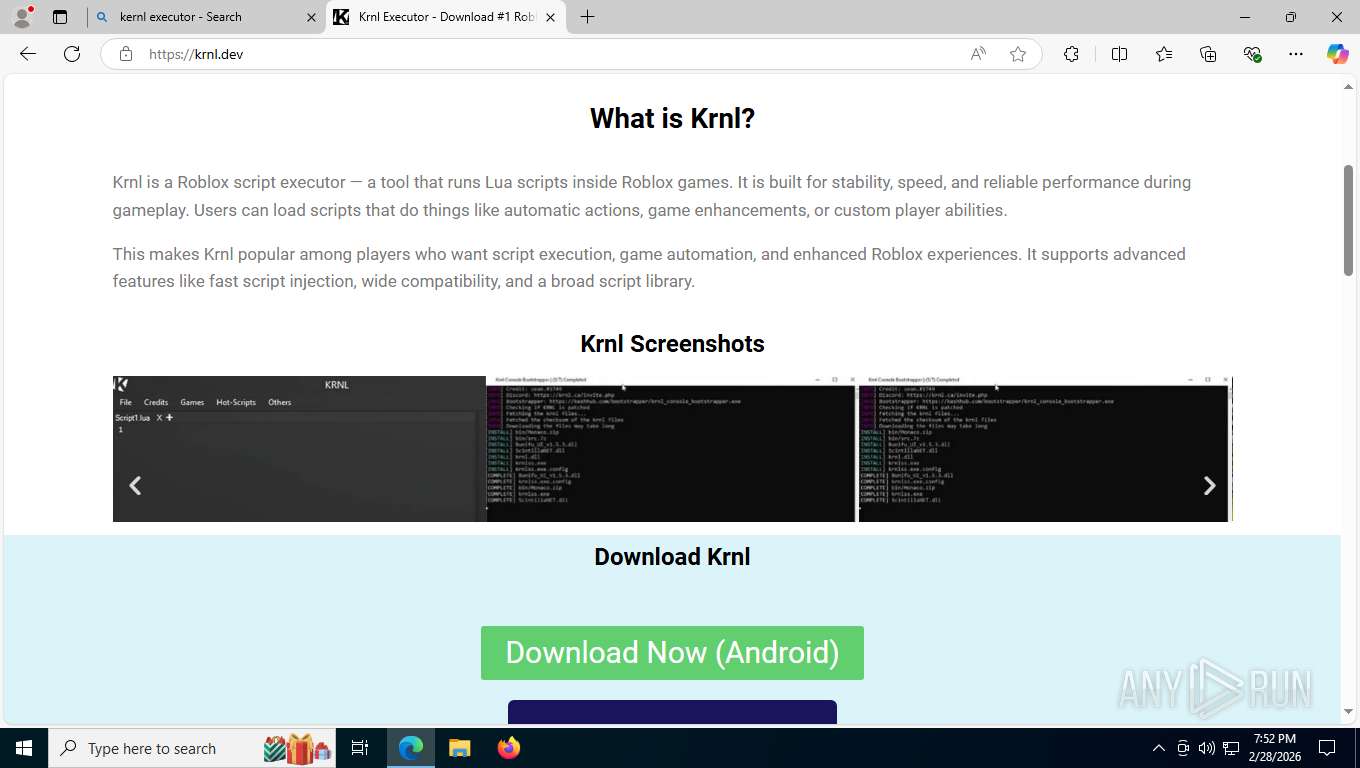Click the Download Krnl heading
Viewport: 1360px width, 768px height.
(672, 557)
